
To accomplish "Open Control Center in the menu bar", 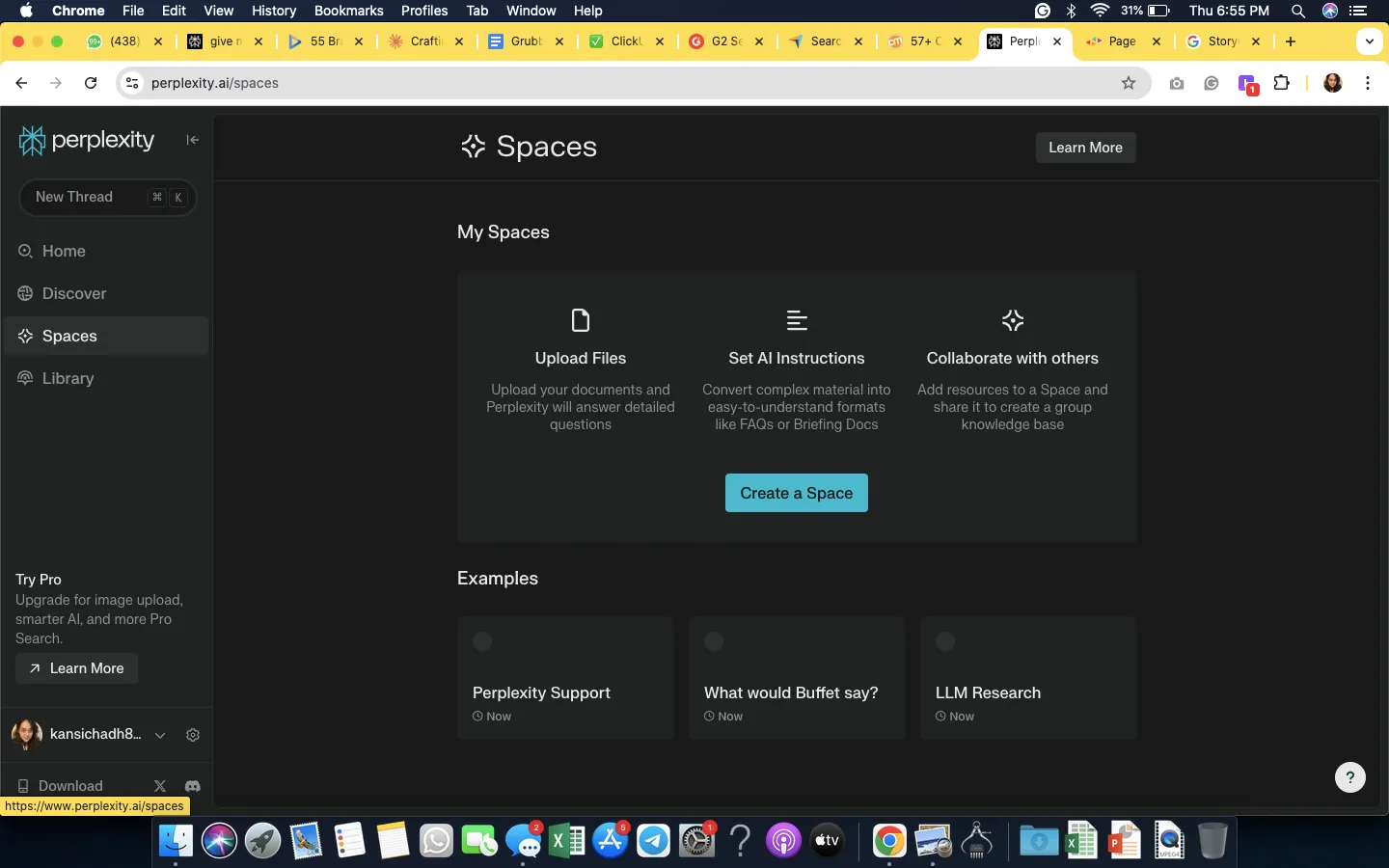I will (1359, 11).
